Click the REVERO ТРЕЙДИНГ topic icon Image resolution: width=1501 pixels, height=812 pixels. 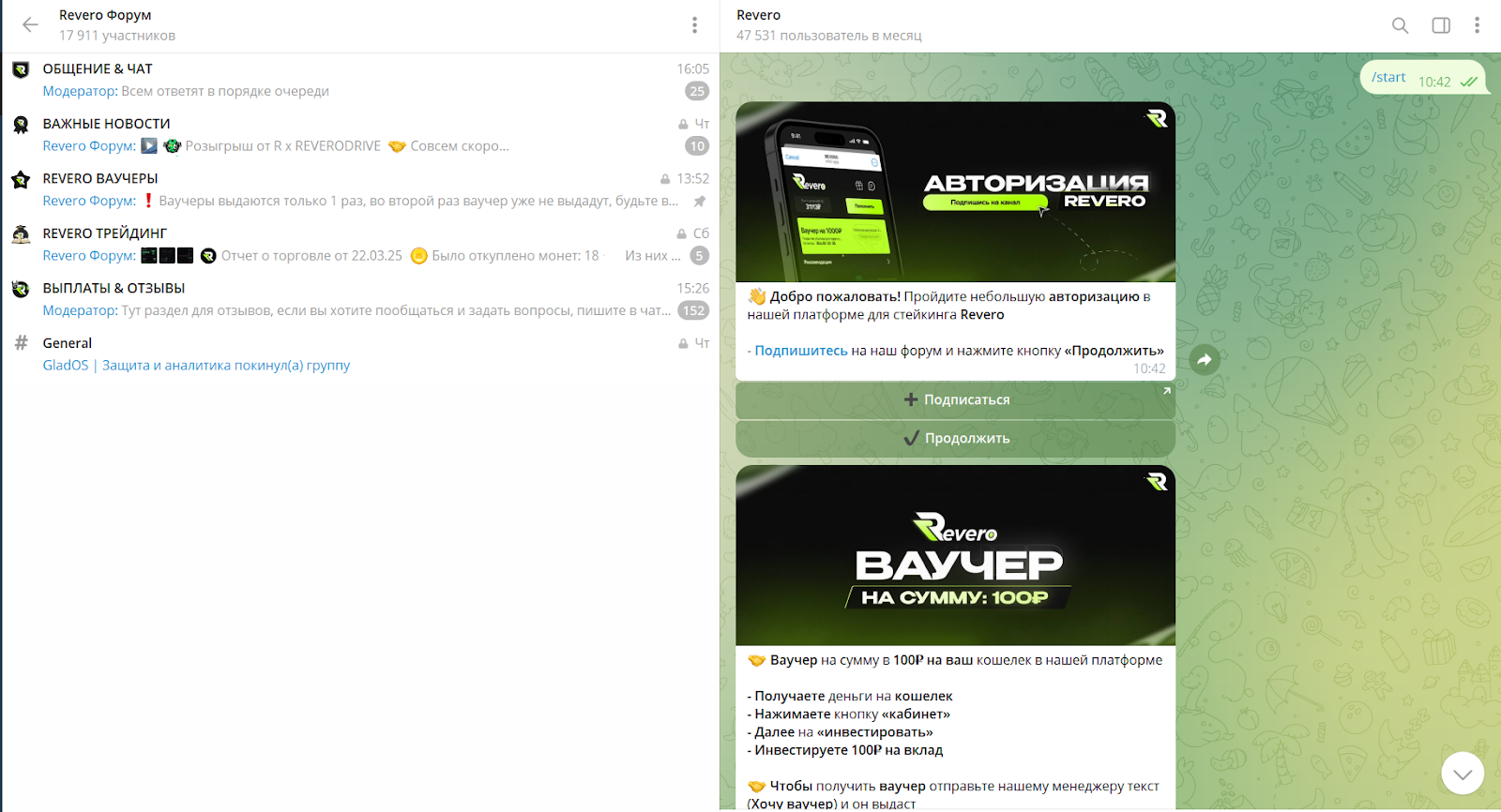[21, 233]
